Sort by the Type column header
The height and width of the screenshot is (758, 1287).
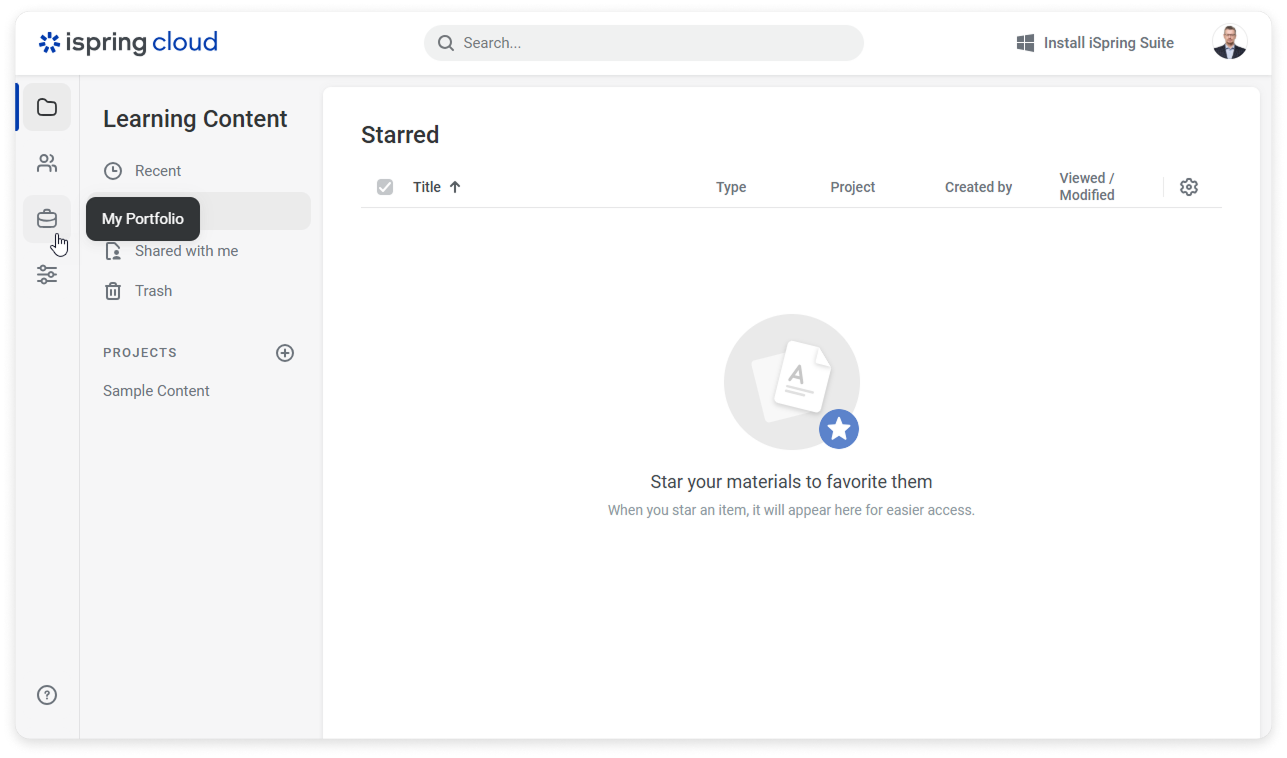pyautogui.click(x=731, y=187)
